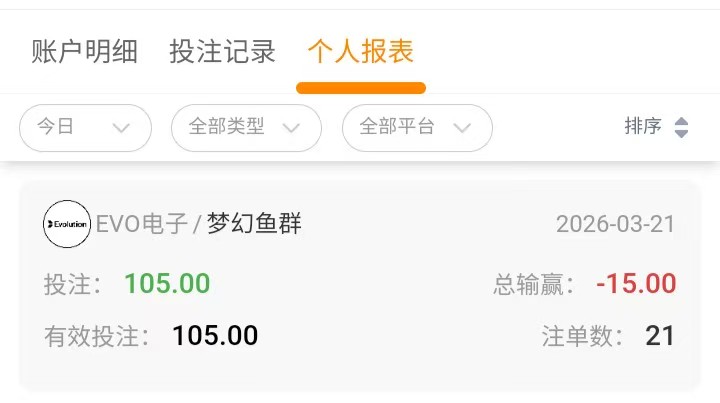Click the EVO电子 platform label
The image size is (720, 403).
pos(142,224)
